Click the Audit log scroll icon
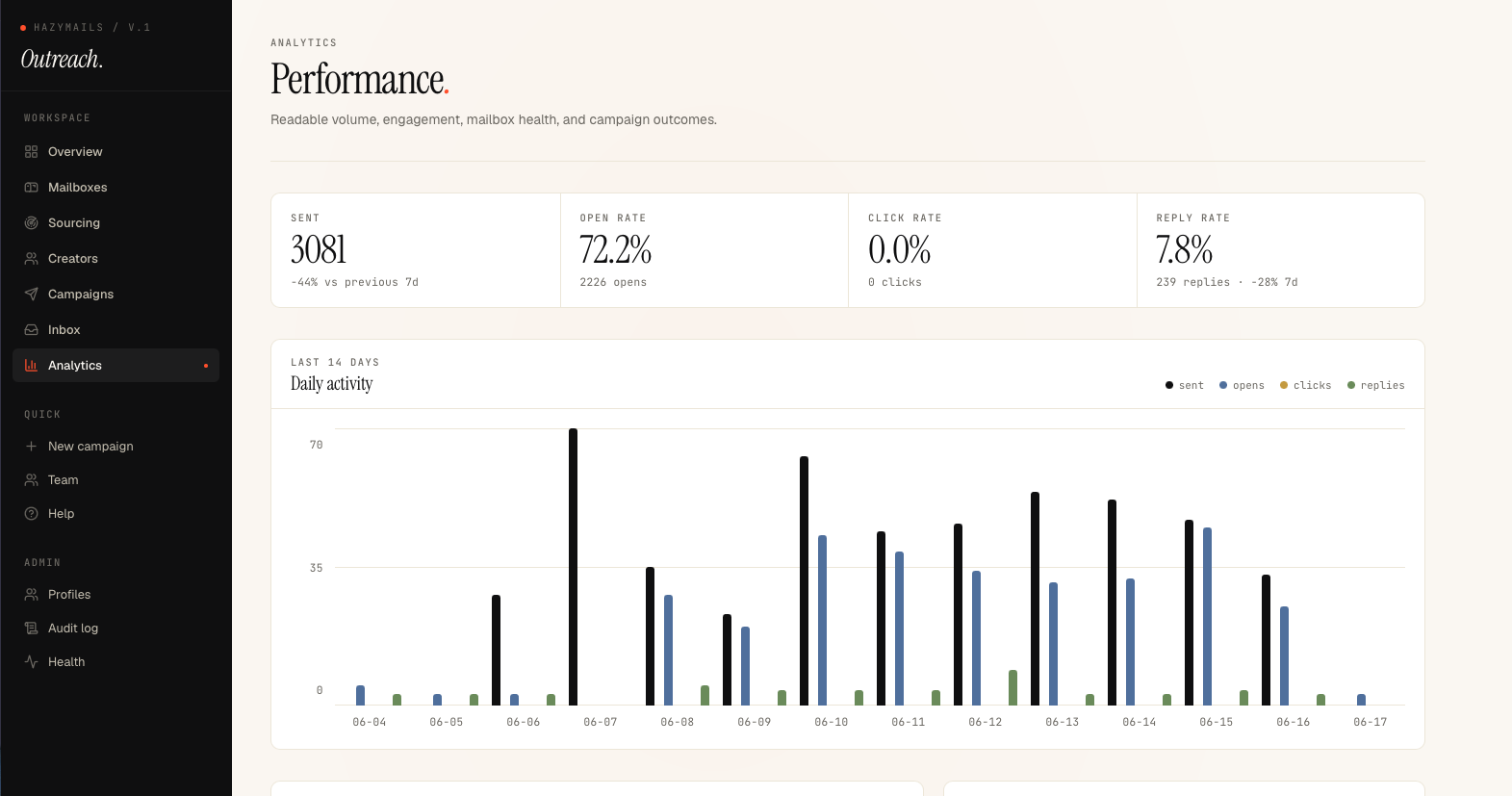The image size is (1512, 796). (31, 629)
